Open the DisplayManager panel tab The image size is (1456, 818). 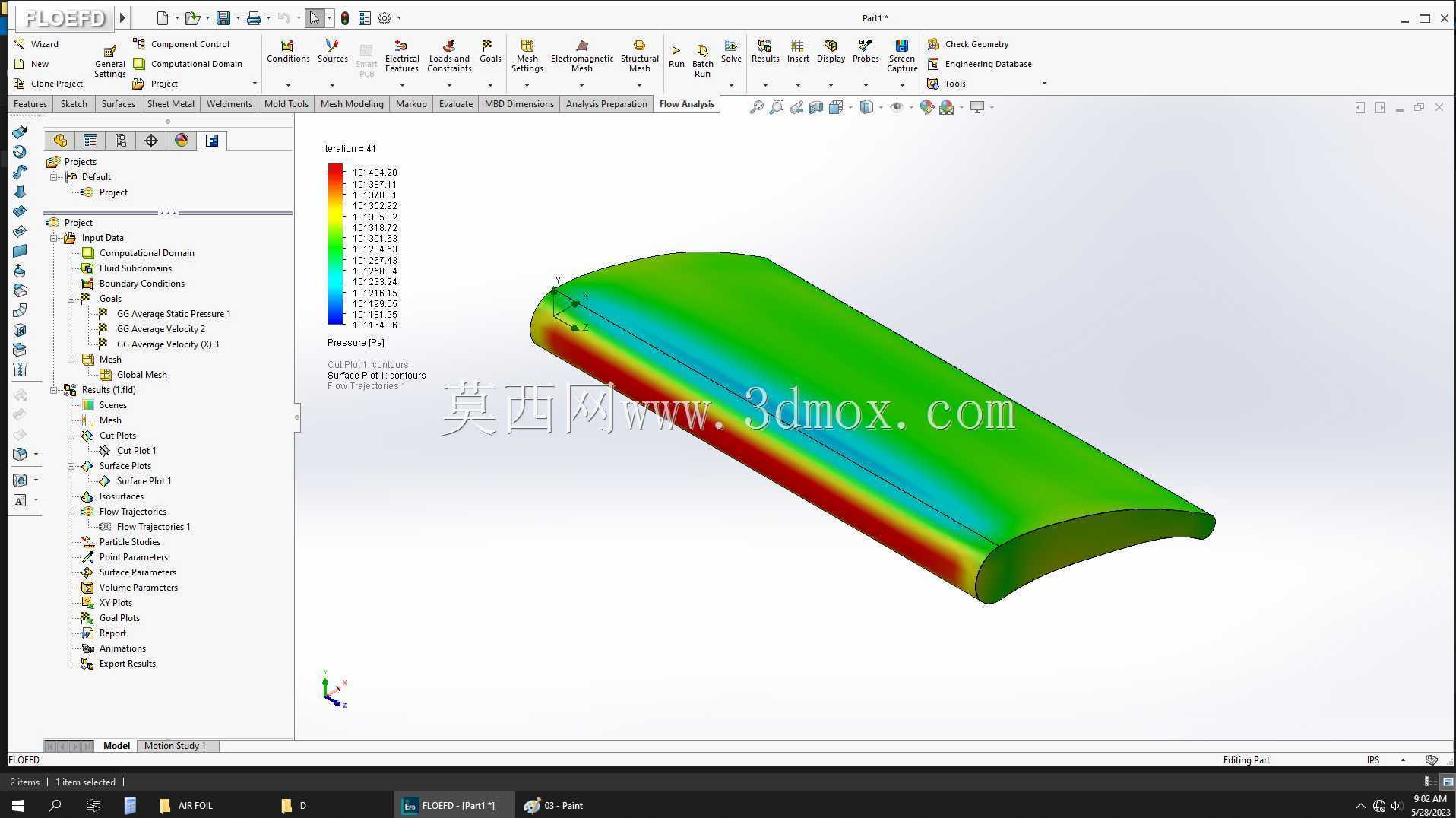click(182, 141)
